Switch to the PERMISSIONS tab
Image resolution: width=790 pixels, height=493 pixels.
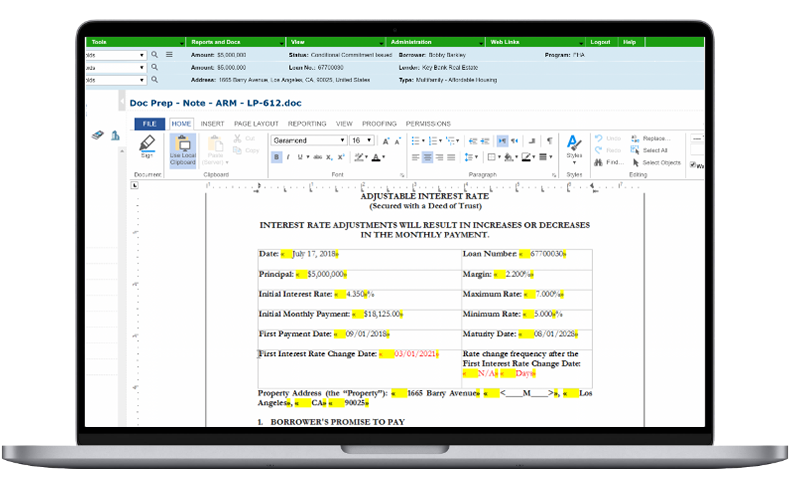[x=428, y=124]
